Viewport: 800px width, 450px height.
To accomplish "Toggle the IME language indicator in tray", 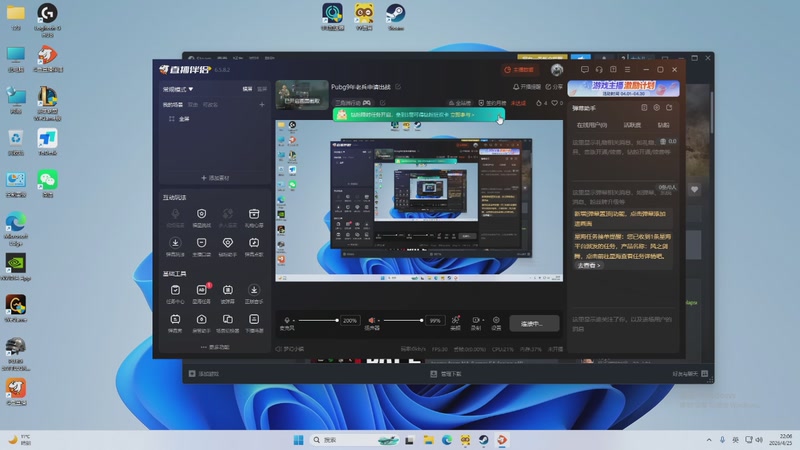I will coord(735,440).
